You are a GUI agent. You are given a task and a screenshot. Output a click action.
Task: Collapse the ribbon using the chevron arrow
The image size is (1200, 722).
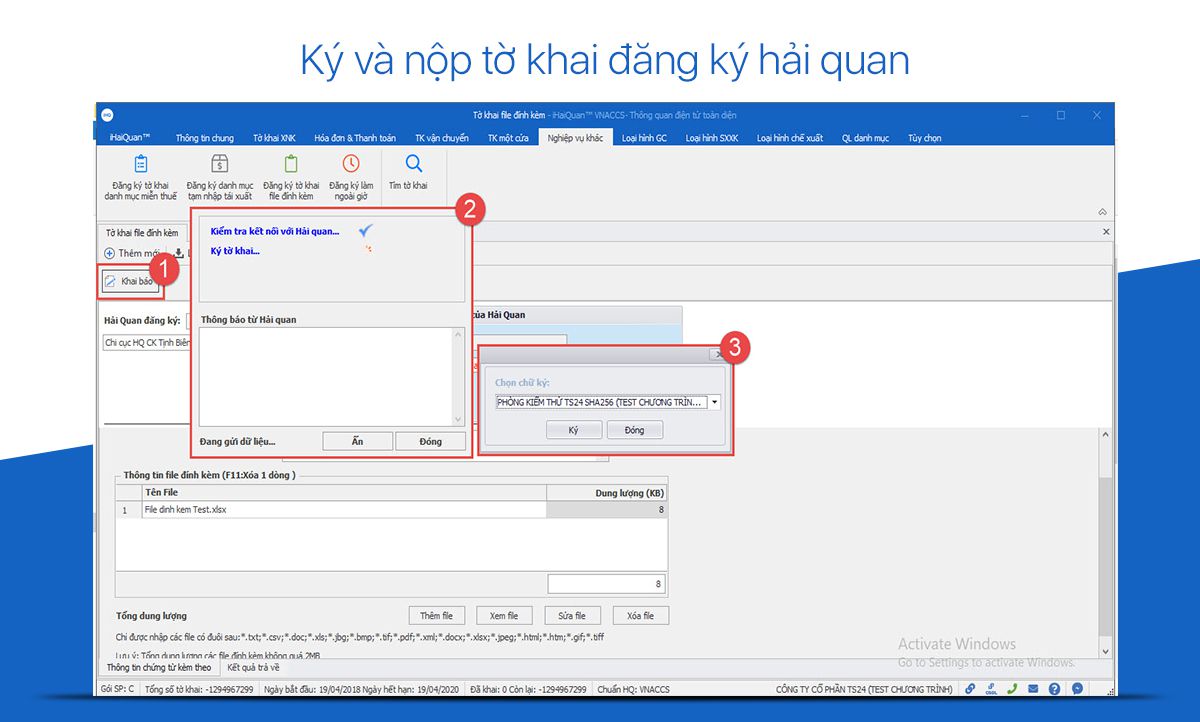[1102, 212]
